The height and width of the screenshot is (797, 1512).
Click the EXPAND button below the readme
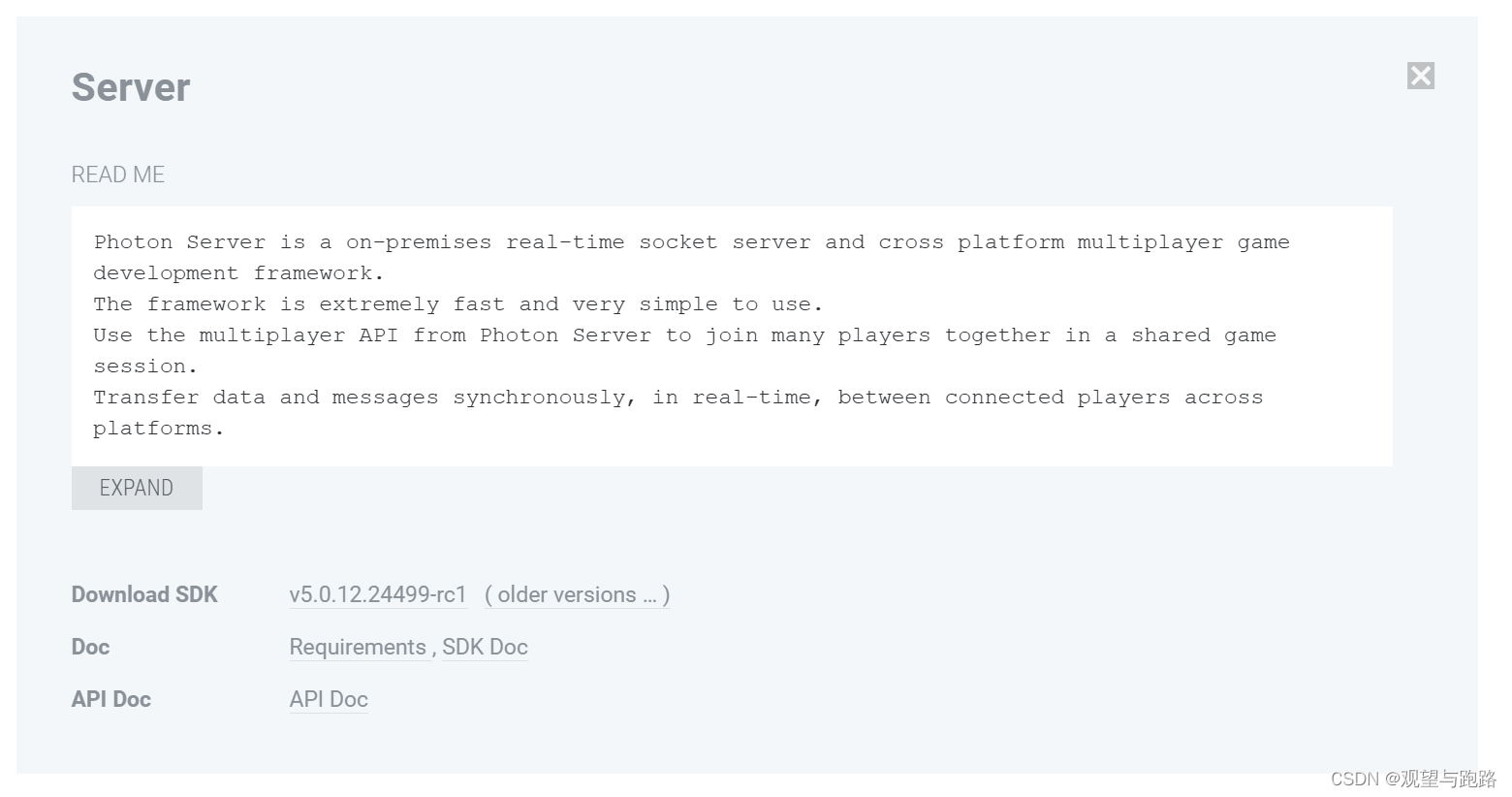coord(136,488)
